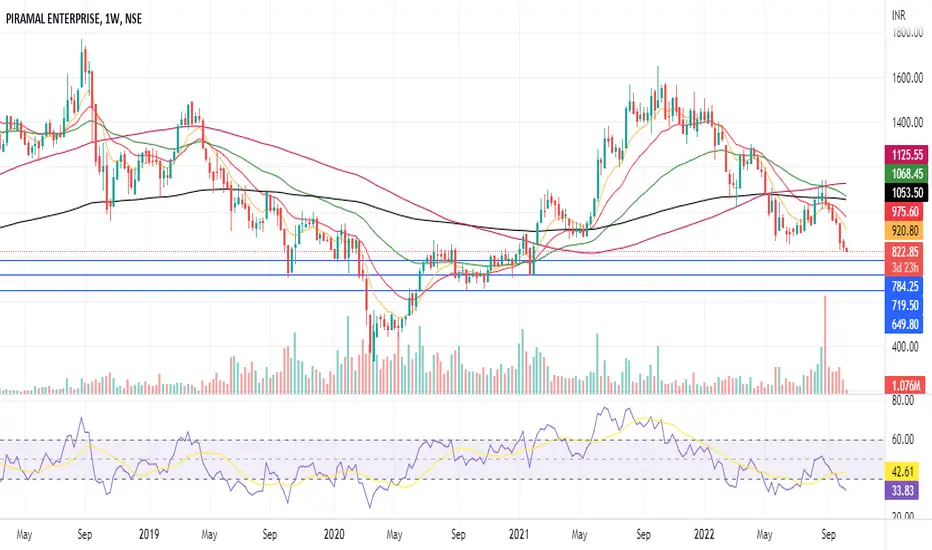Click the INR currency label
The image size is (932, 550).
pyautogui.click(x=898, y=15)
